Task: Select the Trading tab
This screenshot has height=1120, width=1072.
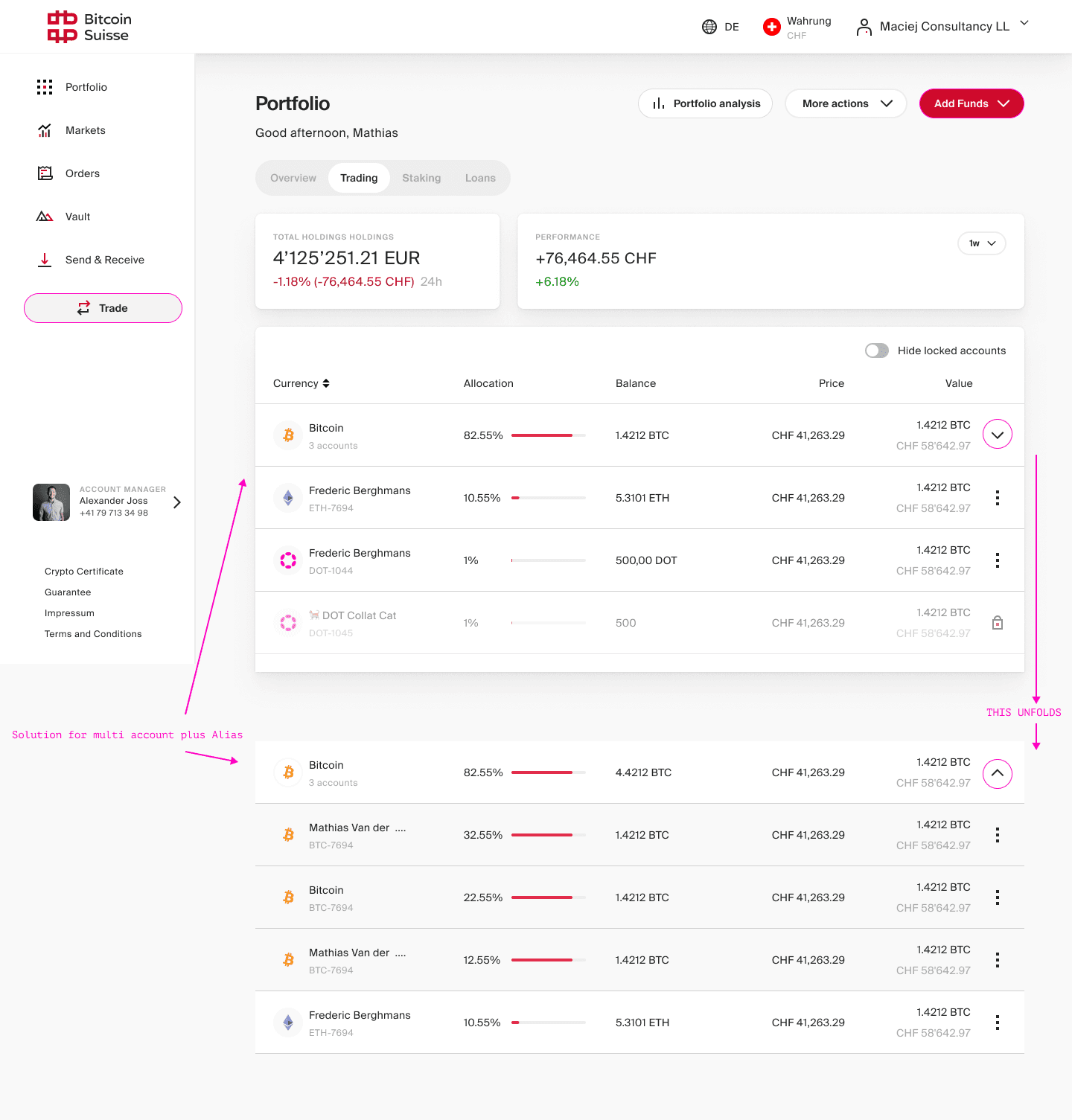Action: (x=359, y=178)
